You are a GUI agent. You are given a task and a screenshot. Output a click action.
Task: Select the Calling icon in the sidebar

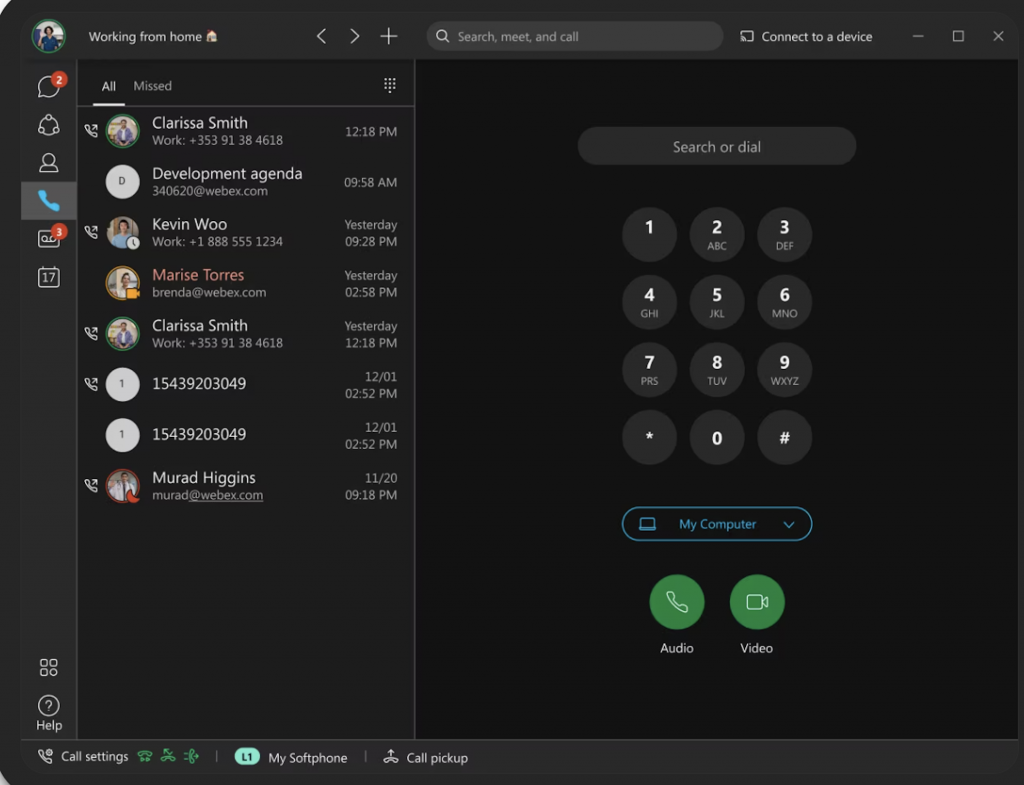click(48, 200)
